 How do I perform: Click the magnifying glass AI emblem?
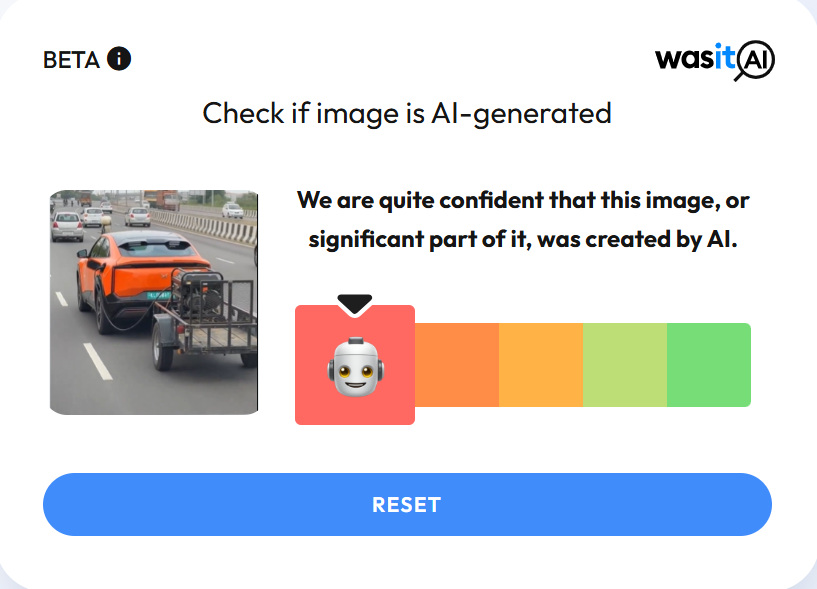click(x=754, y=60)
